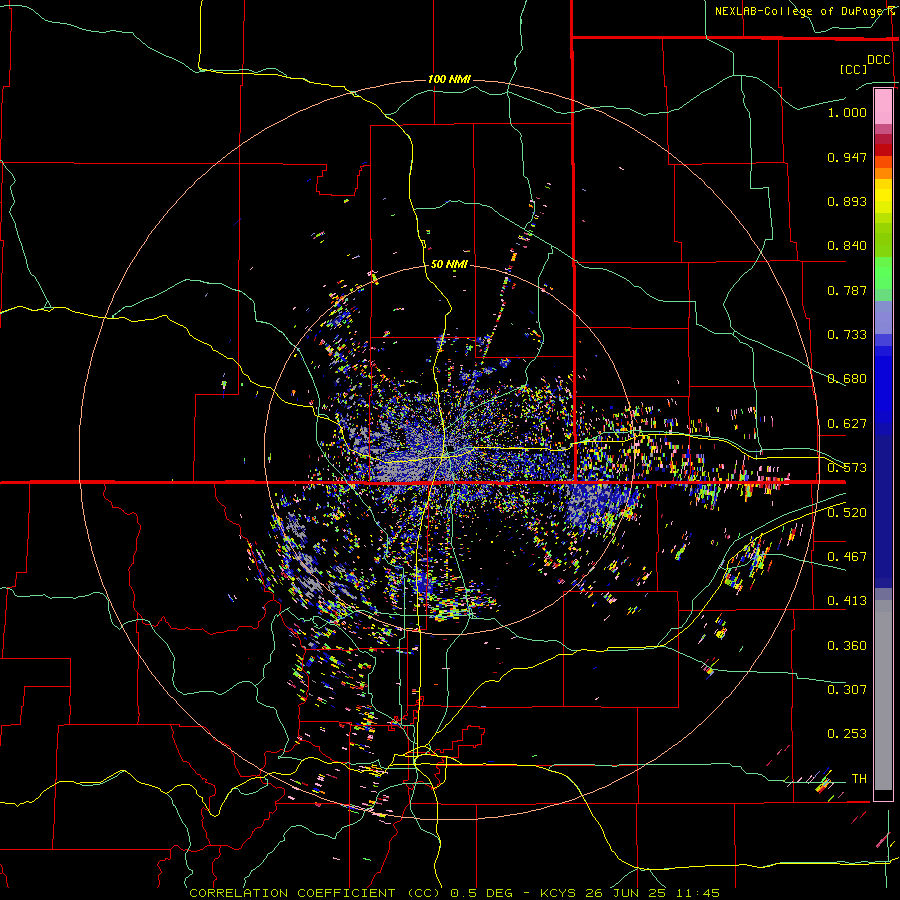900x900 pixels.
Task: Click the 0.627 value on the legend
Action: tap(847, 424)
